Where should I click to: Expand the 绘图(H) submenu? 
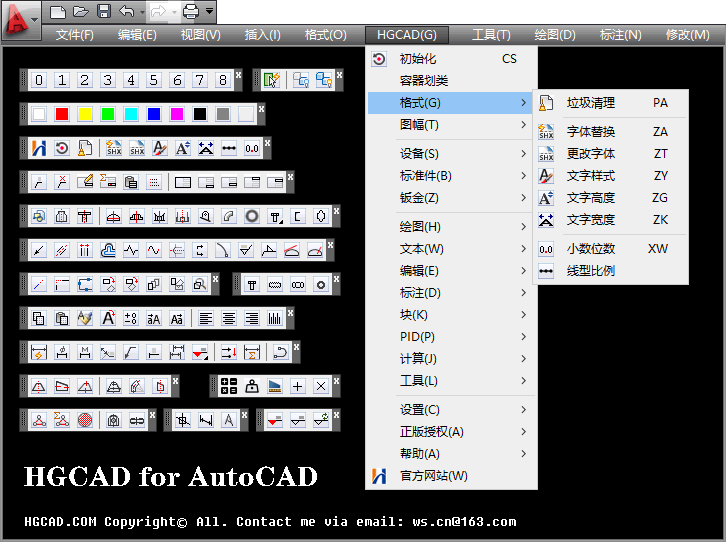tap(451, 226)
